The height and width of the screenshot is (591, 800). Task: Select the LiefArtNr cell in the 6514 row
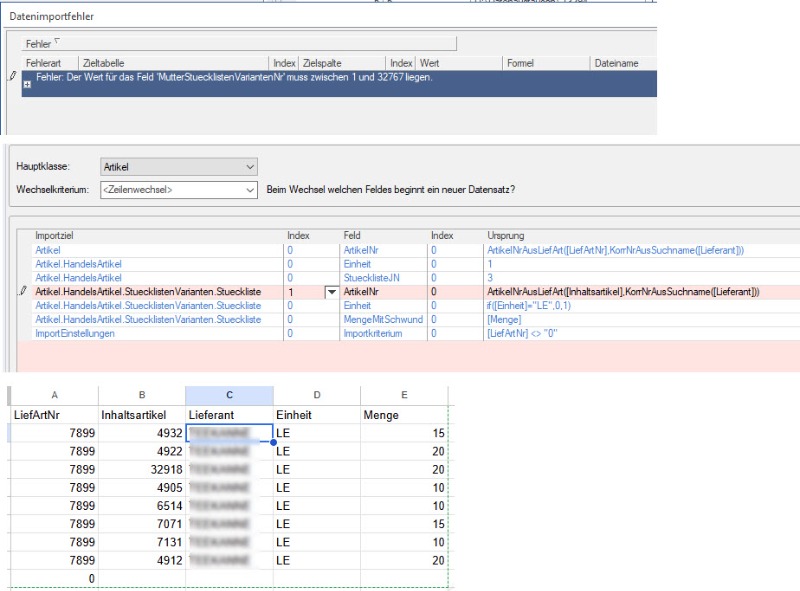tap(54, 506)
